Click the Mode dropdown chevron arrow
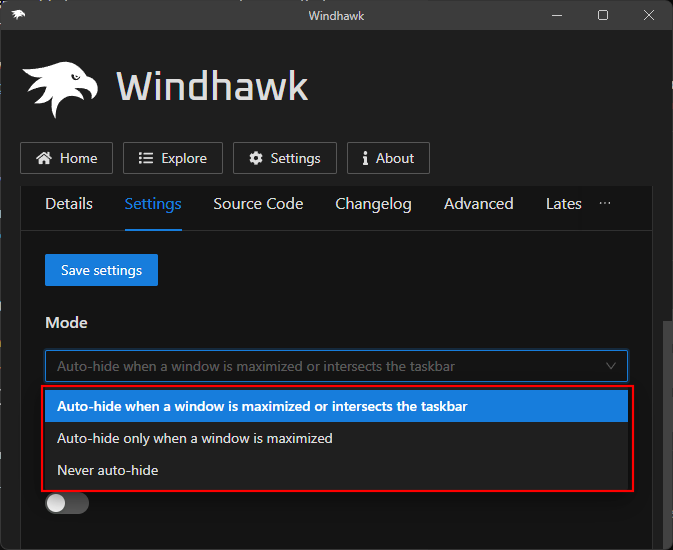 [611, 366]
